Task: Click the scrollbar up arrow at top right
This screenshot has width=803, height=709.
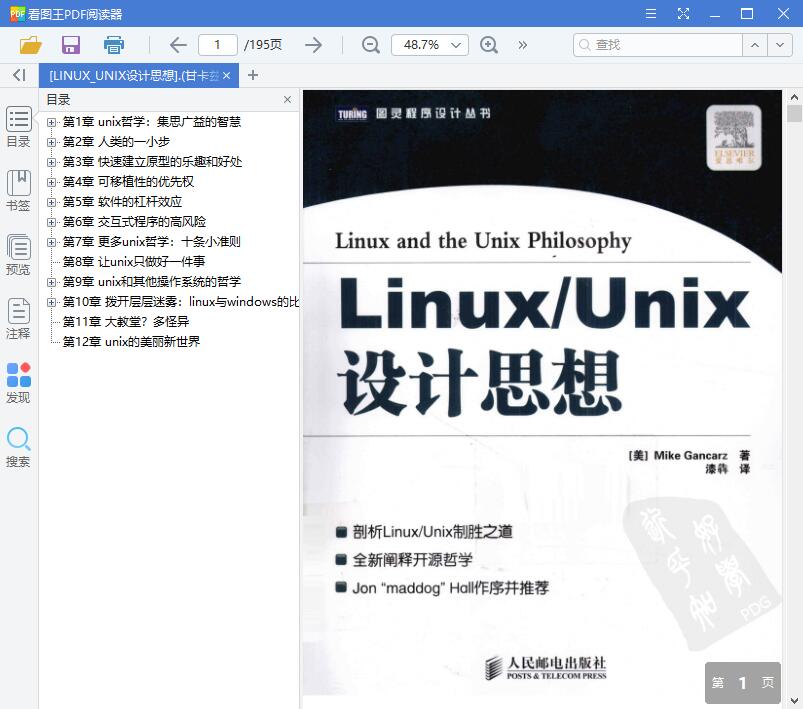Action: [x=794, y=96]
